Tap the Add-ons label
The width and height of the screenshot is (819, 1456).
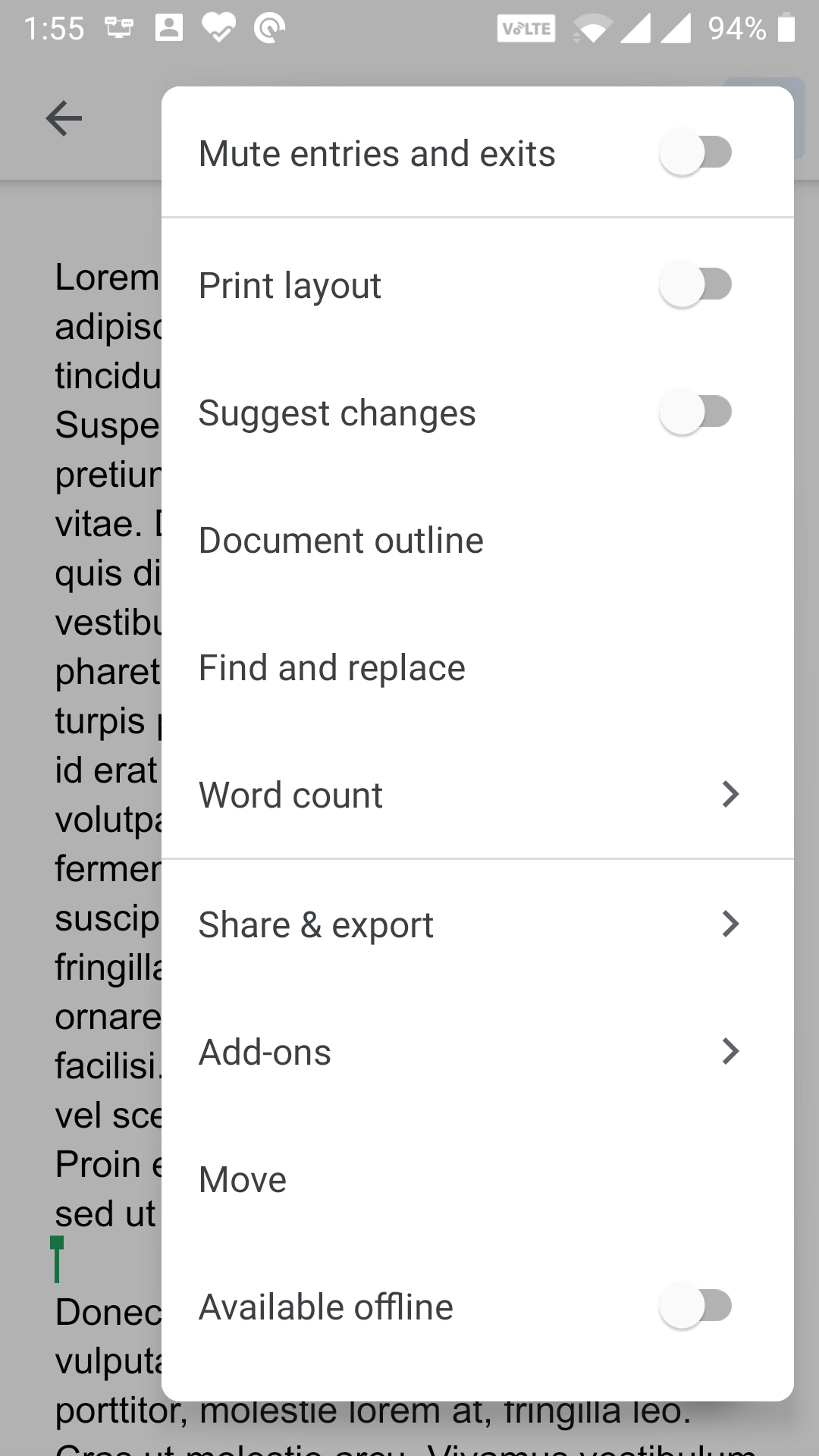point(265,1053)
